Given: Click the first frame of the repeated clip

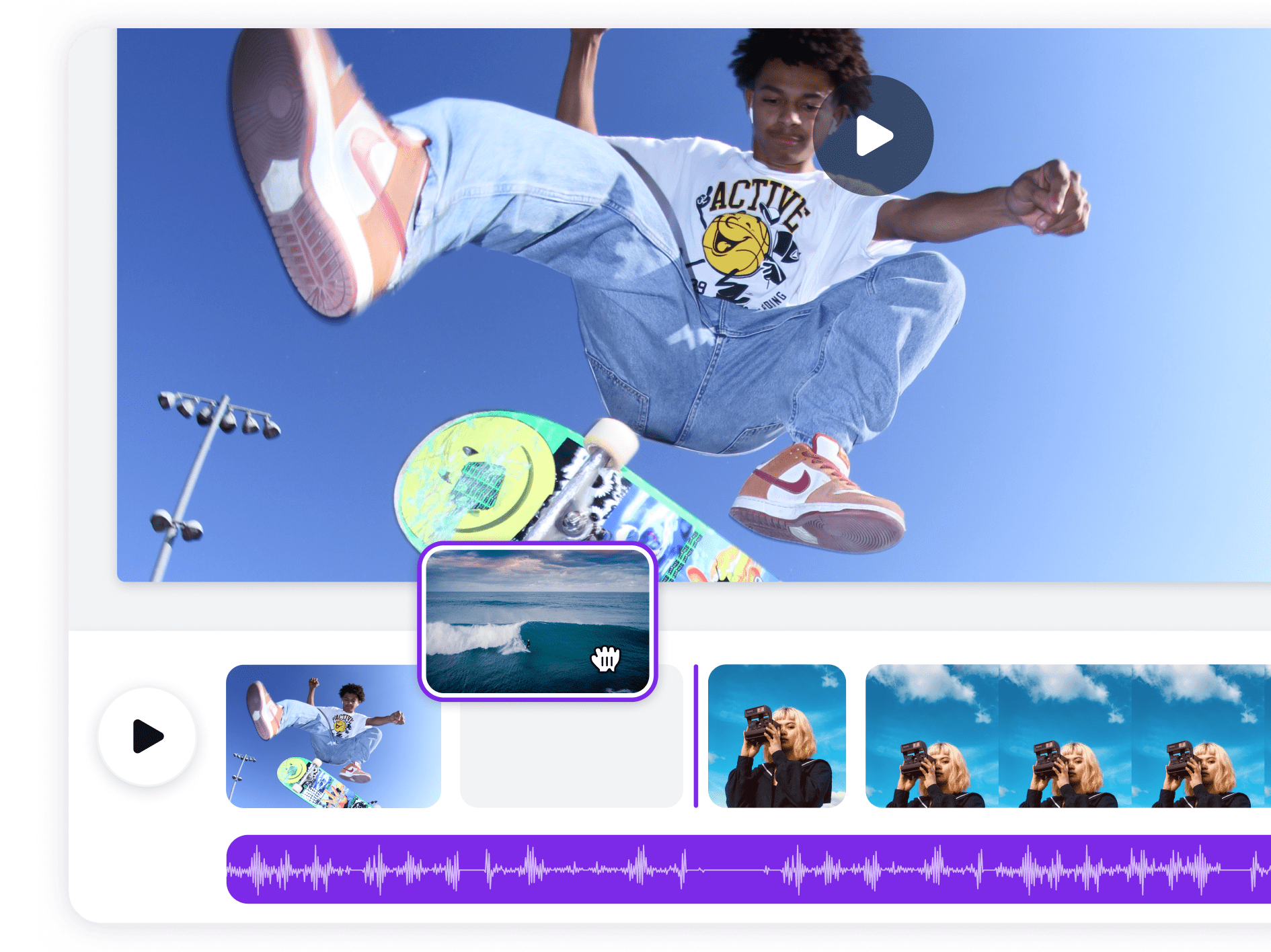Looking at the screenshot, I should click(931, 738).
